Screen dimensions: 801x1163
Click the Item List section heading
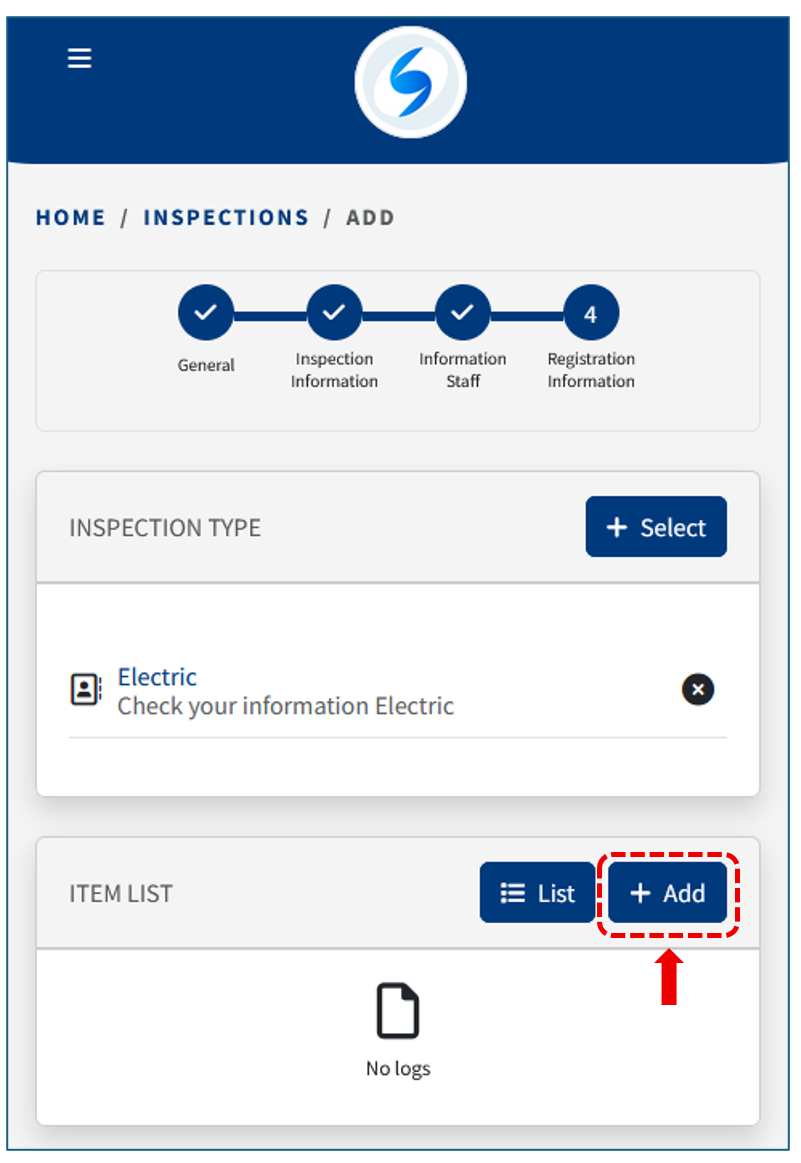(121, 894)
